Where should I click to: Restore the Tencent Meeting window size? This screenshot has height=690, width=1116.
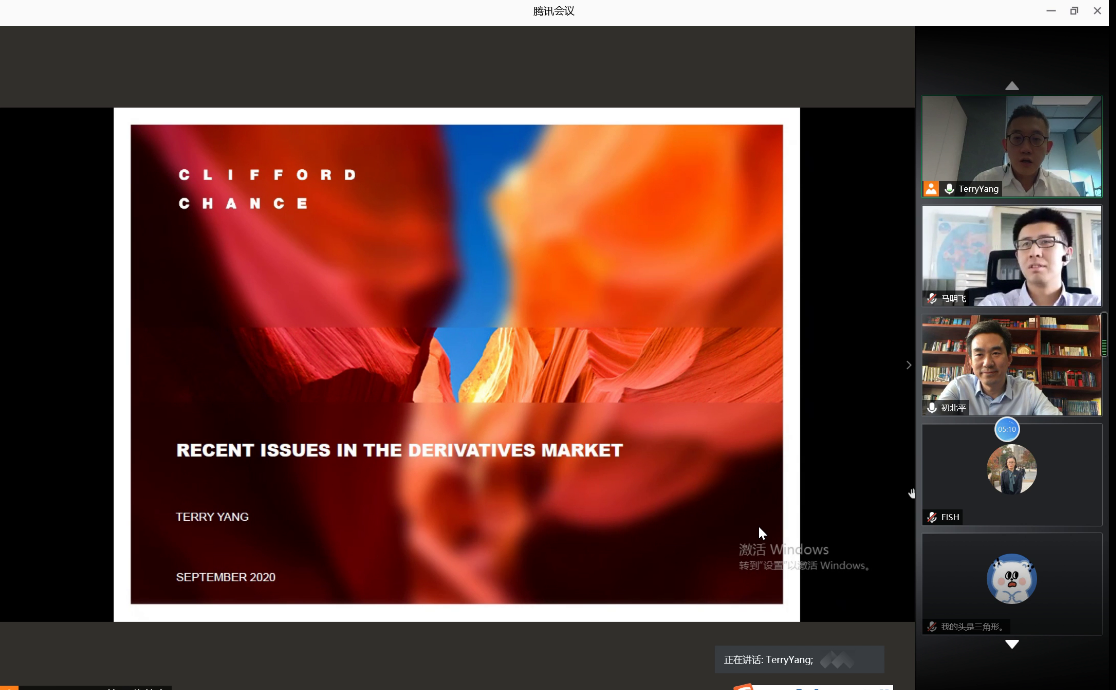[x=1074, y=11]
